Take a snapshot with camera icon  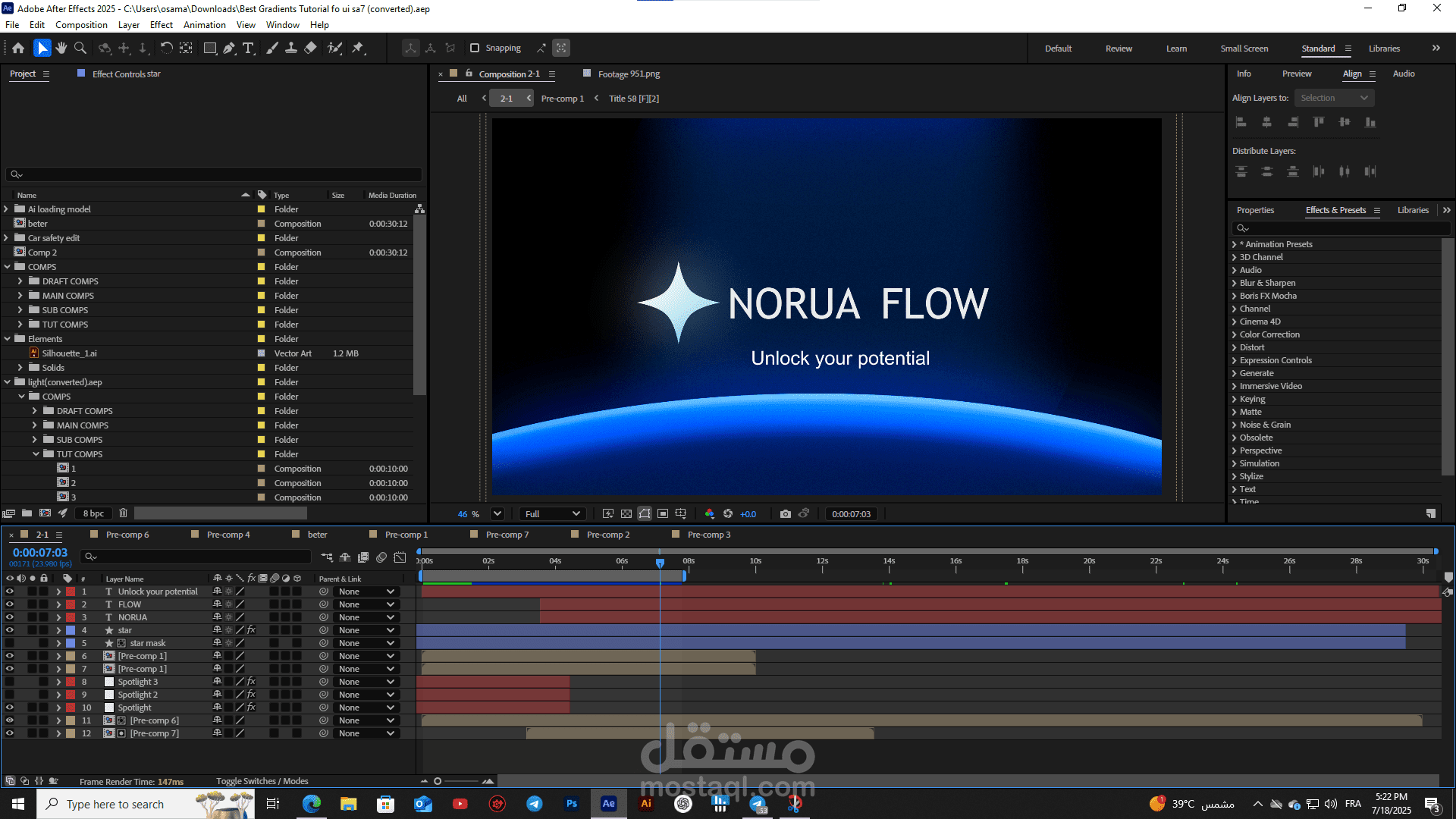point(786,514)
